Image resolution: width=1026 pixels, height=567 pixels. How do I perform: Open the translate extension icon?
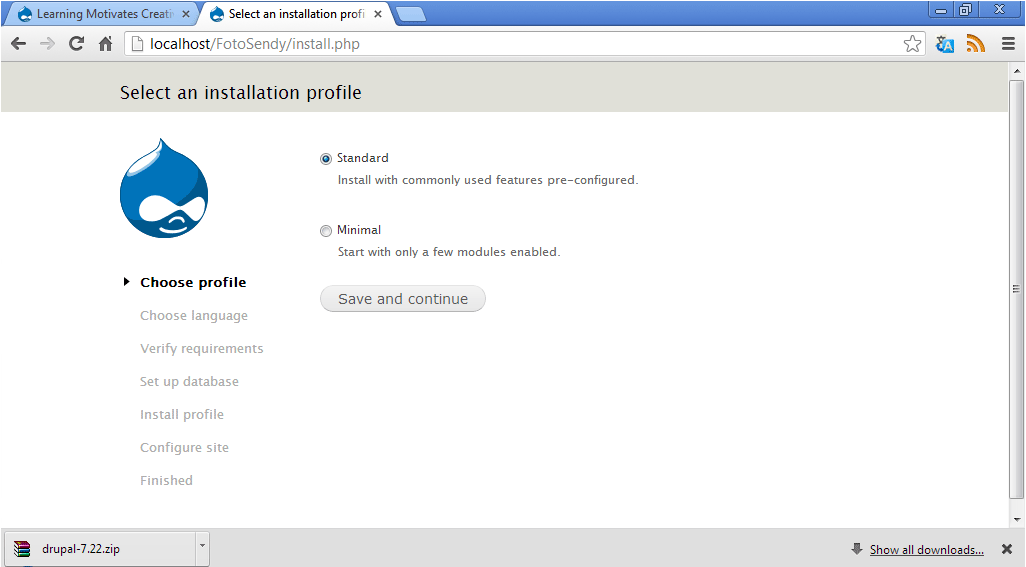pos(944,44)
